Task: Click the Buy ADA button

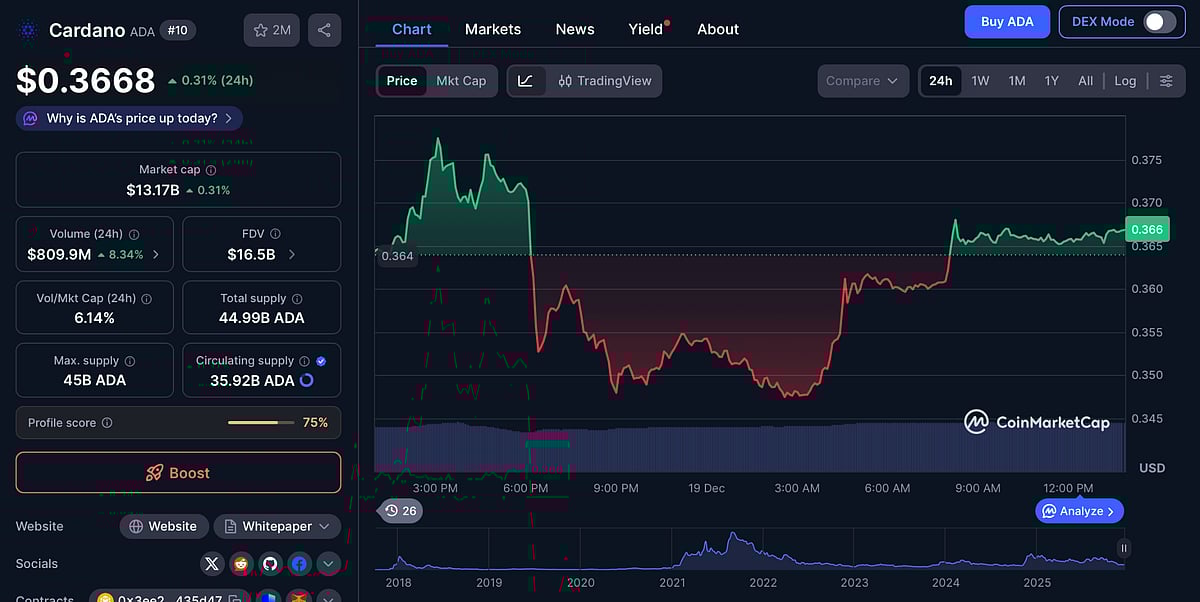Action: click(x=1007, y=21)
